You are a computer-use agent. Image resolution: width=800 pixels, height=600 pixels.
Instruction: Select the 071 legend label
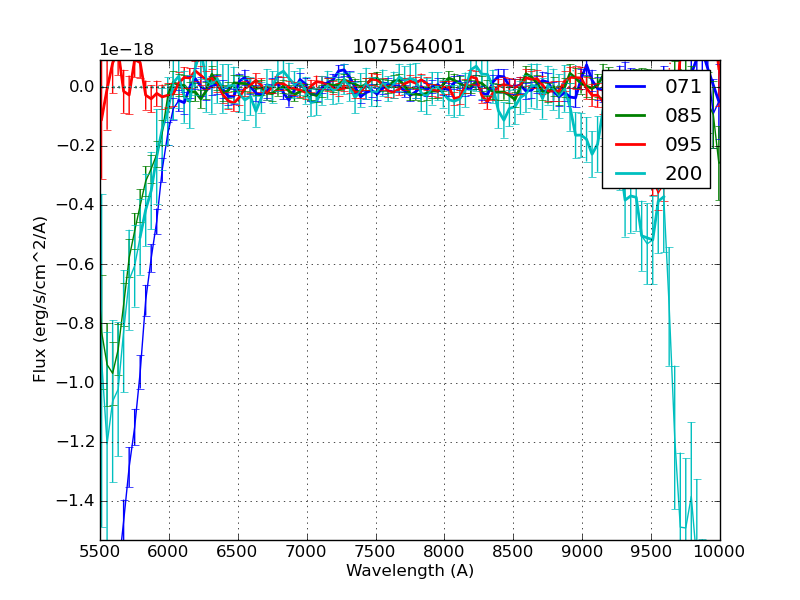683,87
